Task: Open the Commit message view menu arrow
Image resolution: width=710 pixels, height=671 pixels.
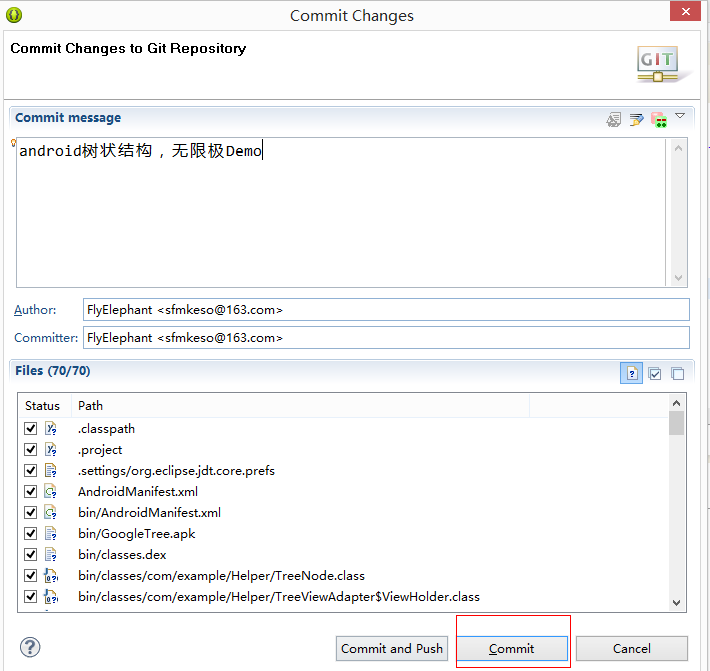Action: click(x=680, y=116)
